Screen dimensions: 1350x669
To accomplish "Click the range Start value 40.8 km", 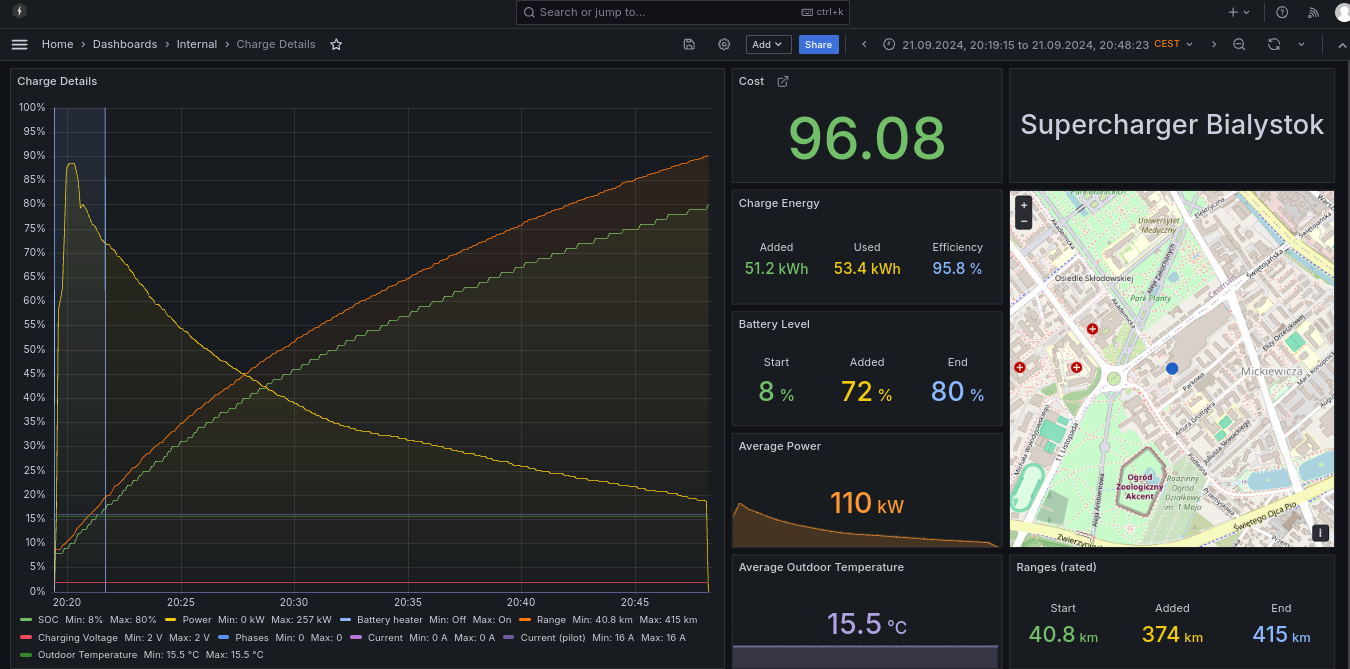I will click(1063, 635).
